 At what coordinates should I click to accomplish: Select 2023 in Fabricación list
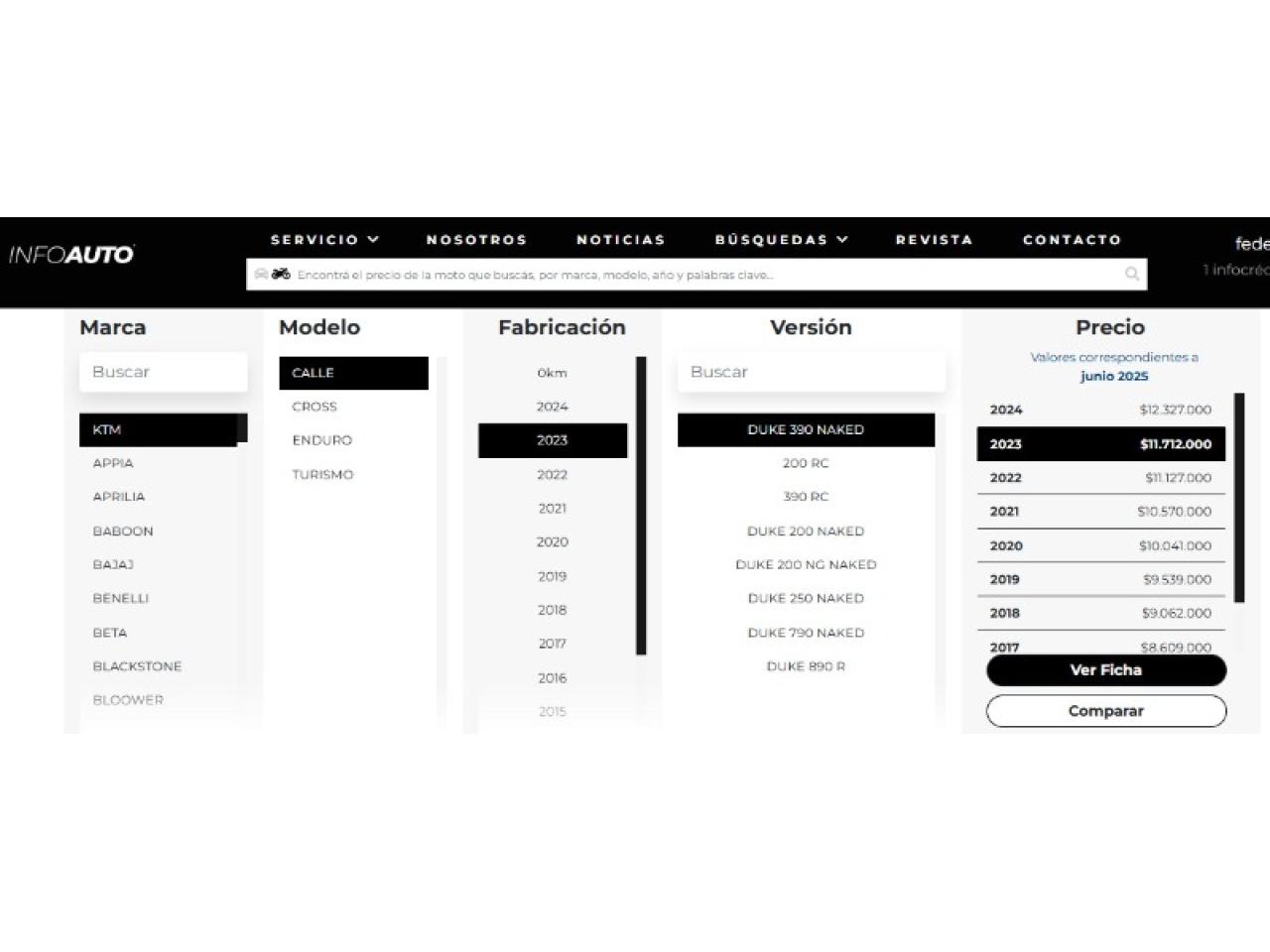(553, 440)
